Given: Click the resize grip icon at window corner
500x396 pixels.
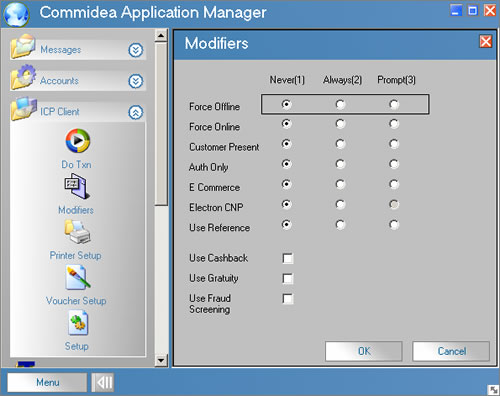Looking at the screenshot, I should pos(493,390).
